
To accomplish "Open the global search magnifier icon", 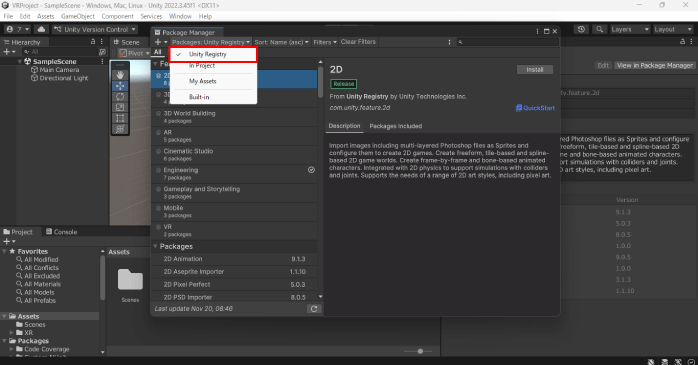I will click(600, 29).
